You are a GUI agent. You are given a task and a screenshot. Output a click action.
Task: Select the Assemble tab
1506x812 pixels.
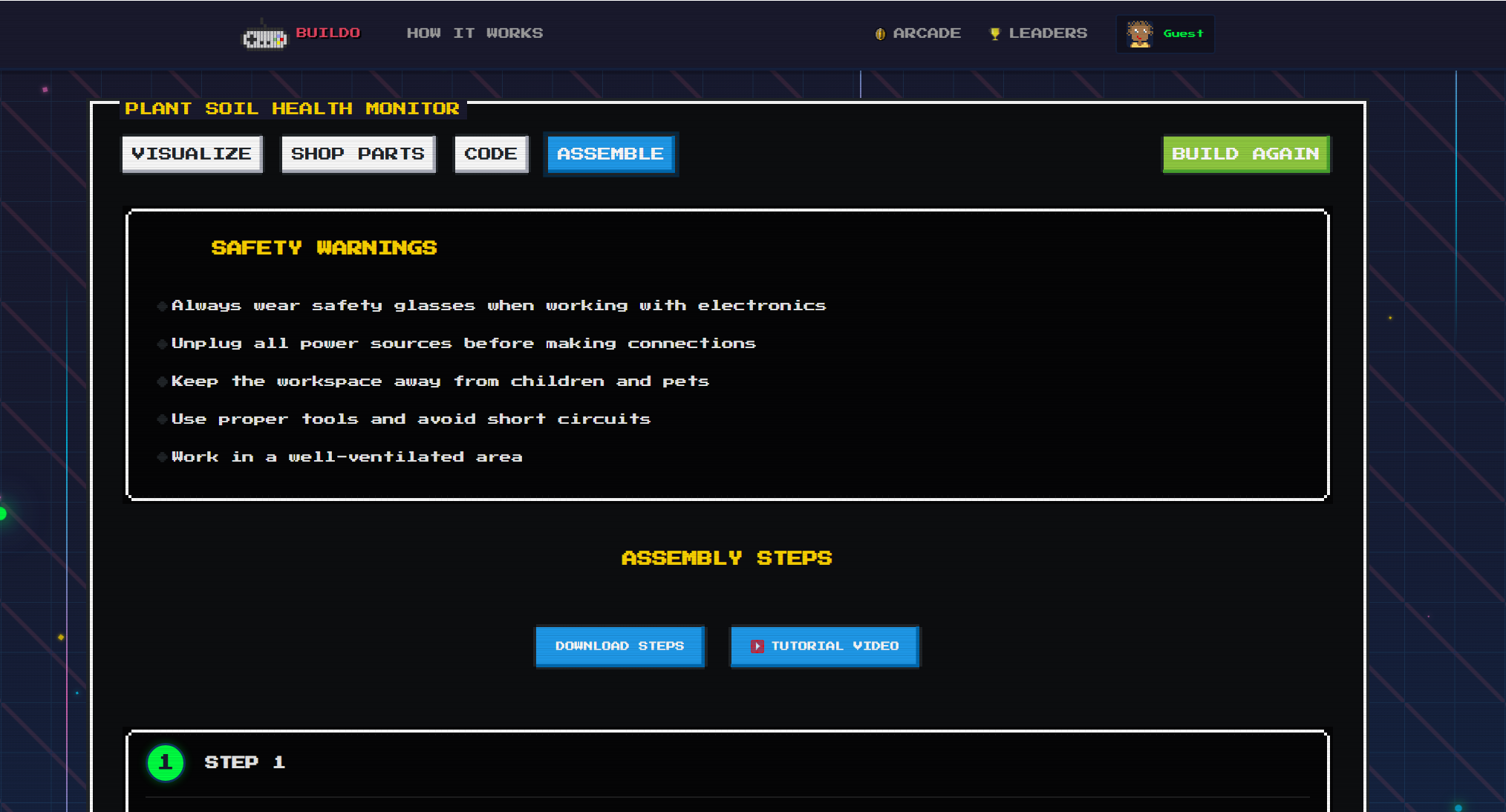click(x=610, y=154)
